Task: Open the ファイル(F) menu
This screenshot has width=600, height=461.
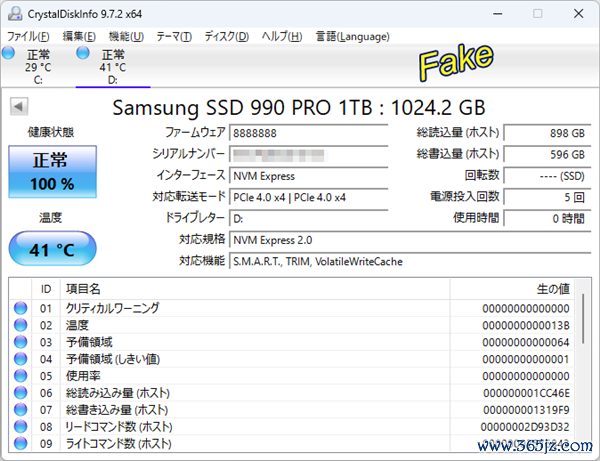Action: pyautogui.click(x=28, y=37)
